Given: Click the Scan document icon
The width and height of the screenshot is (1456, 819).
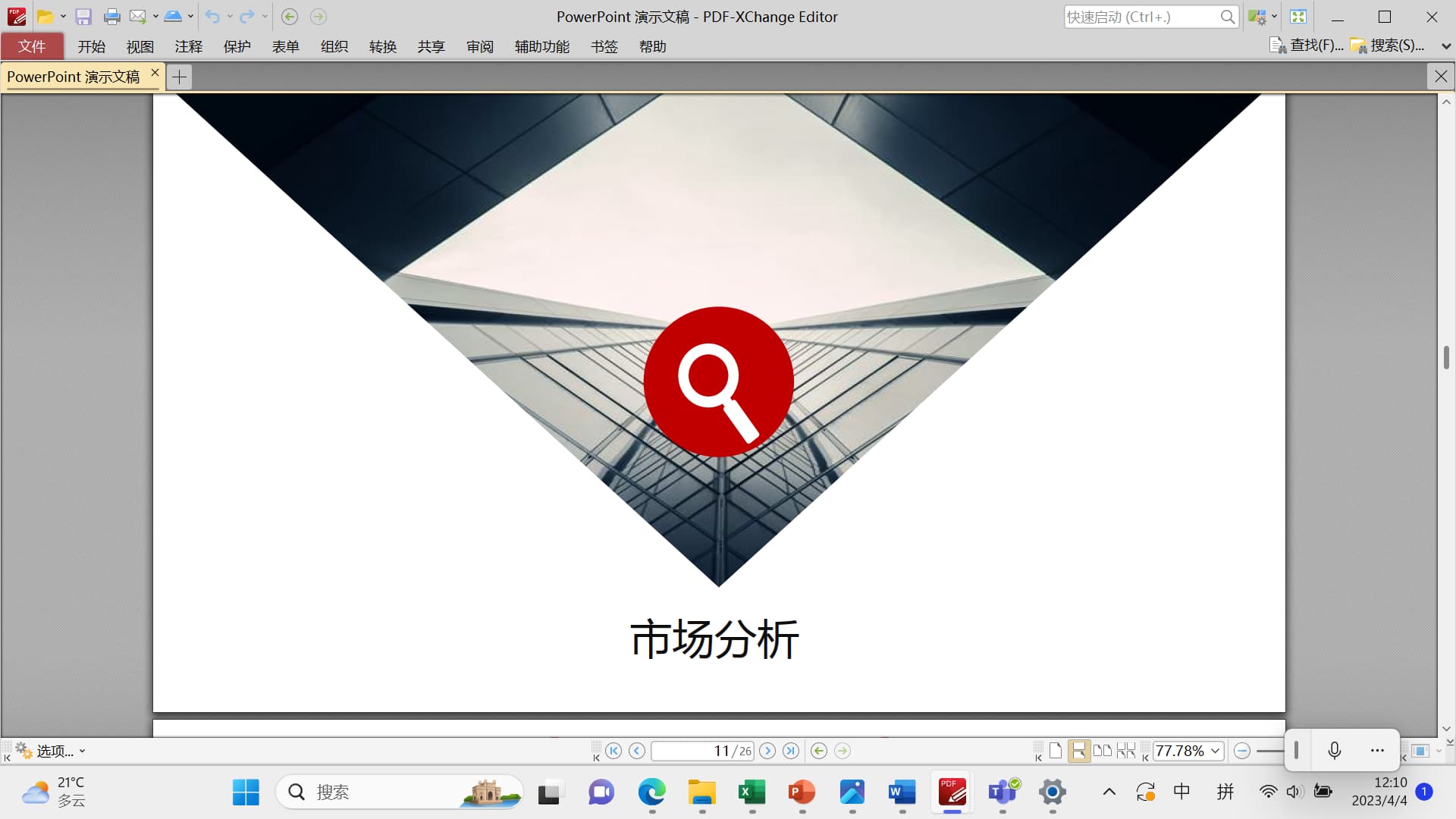Looking at the screenshot, I should point(173,17).
